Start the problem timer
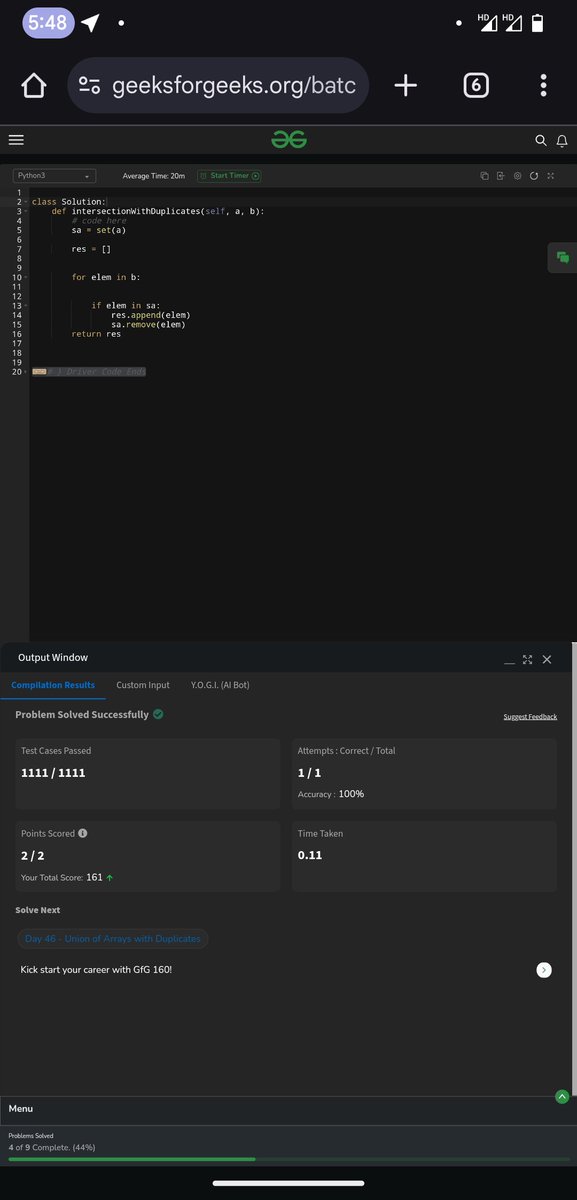This screenshot has height=1200, width=577. click(229, 176)
